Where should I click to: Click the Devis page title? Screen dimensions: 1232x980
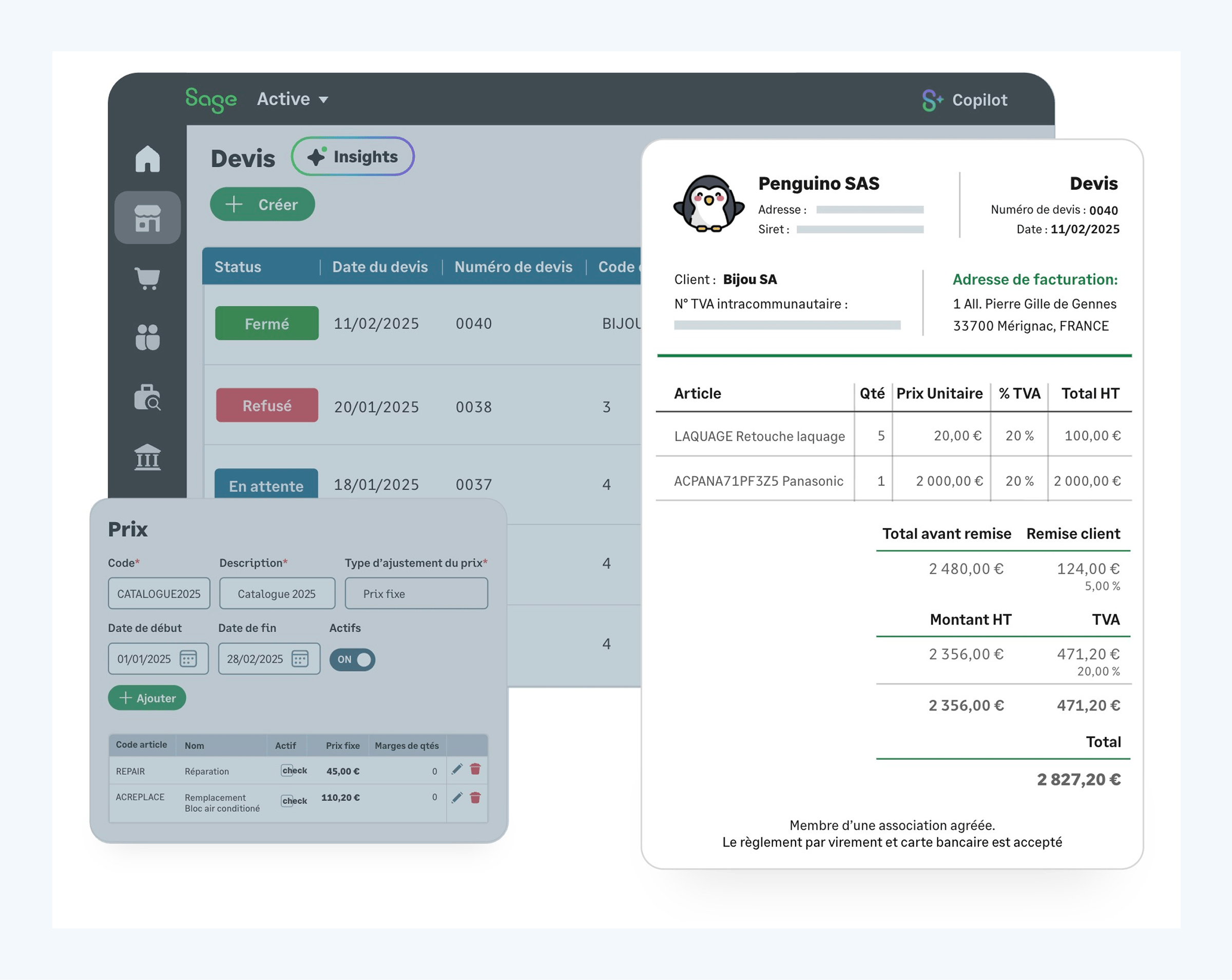(243, 159)
